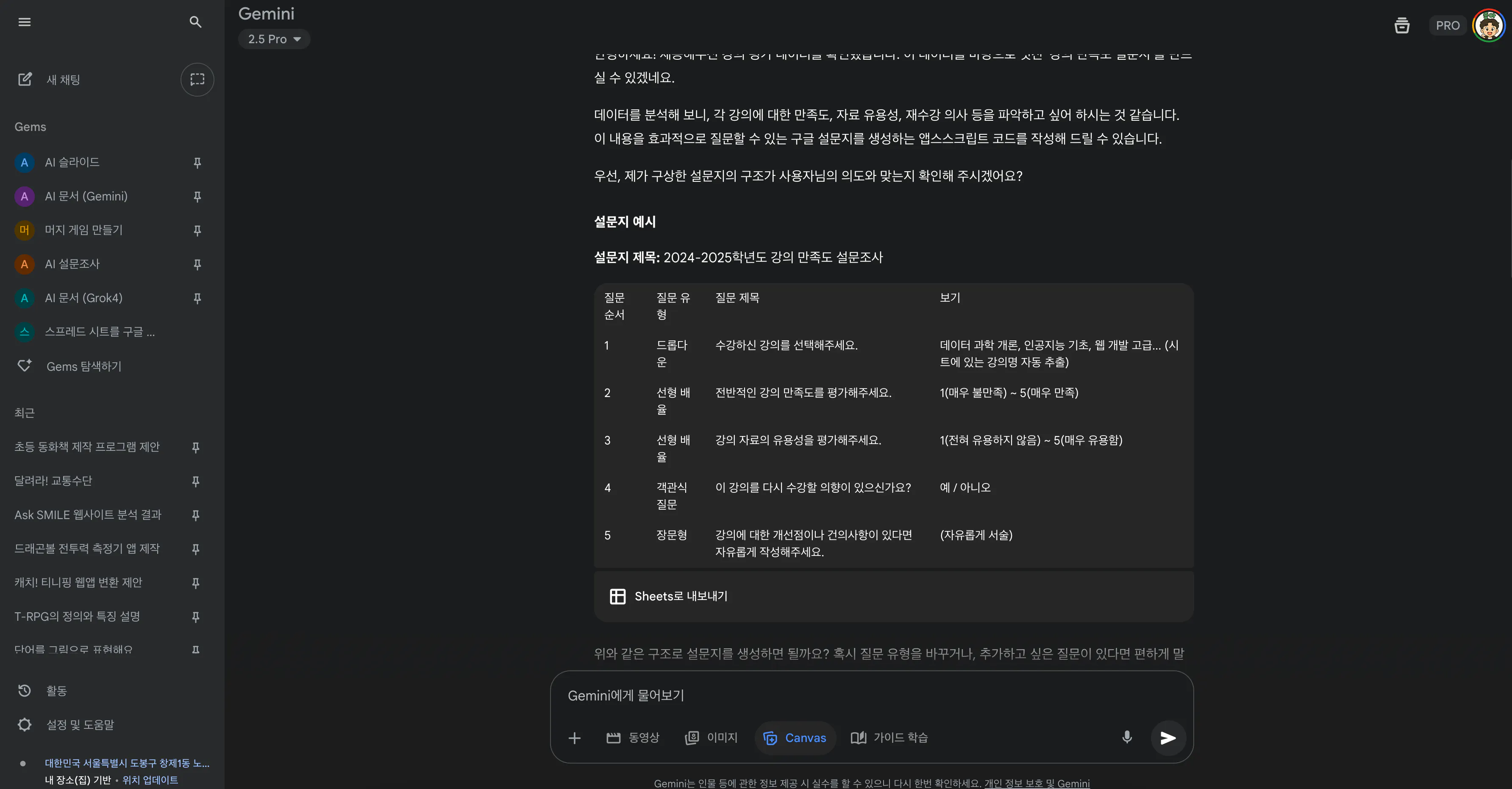Expand the 2.5 Pro model dropdown

274,39
